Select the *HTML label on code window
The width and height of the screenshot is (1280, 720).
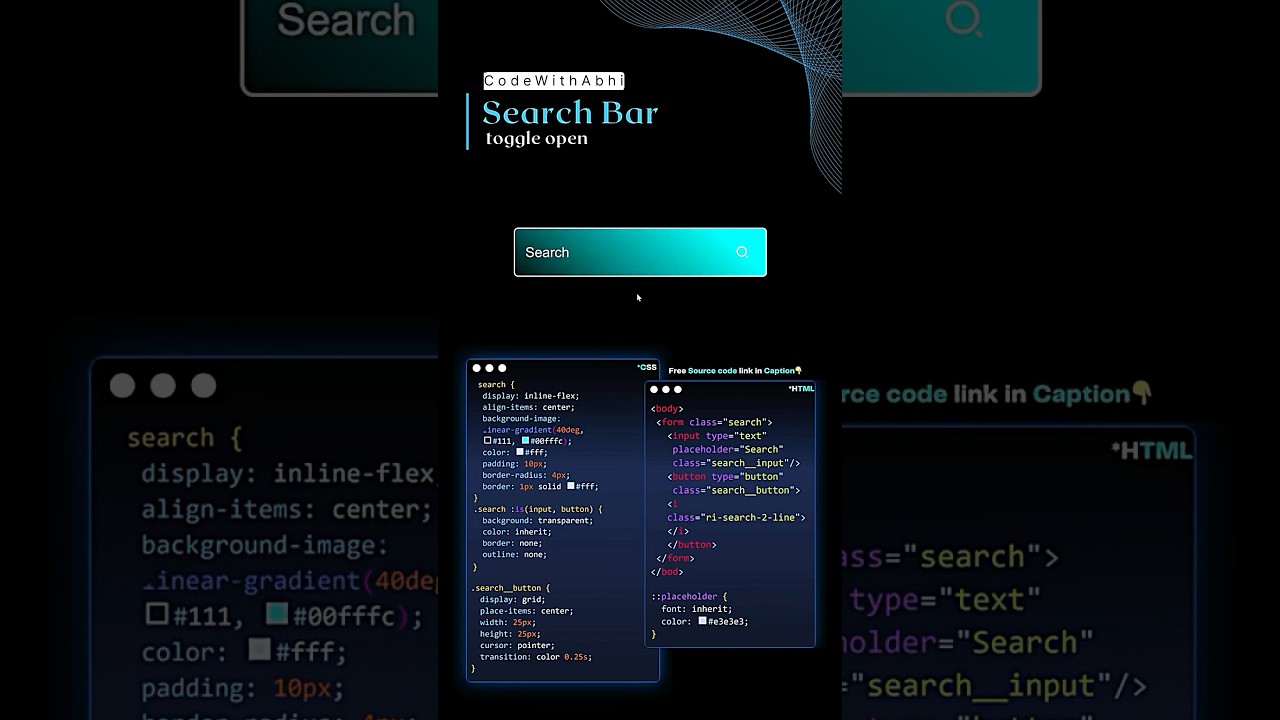pyautogui.click(x=801, y=389)
